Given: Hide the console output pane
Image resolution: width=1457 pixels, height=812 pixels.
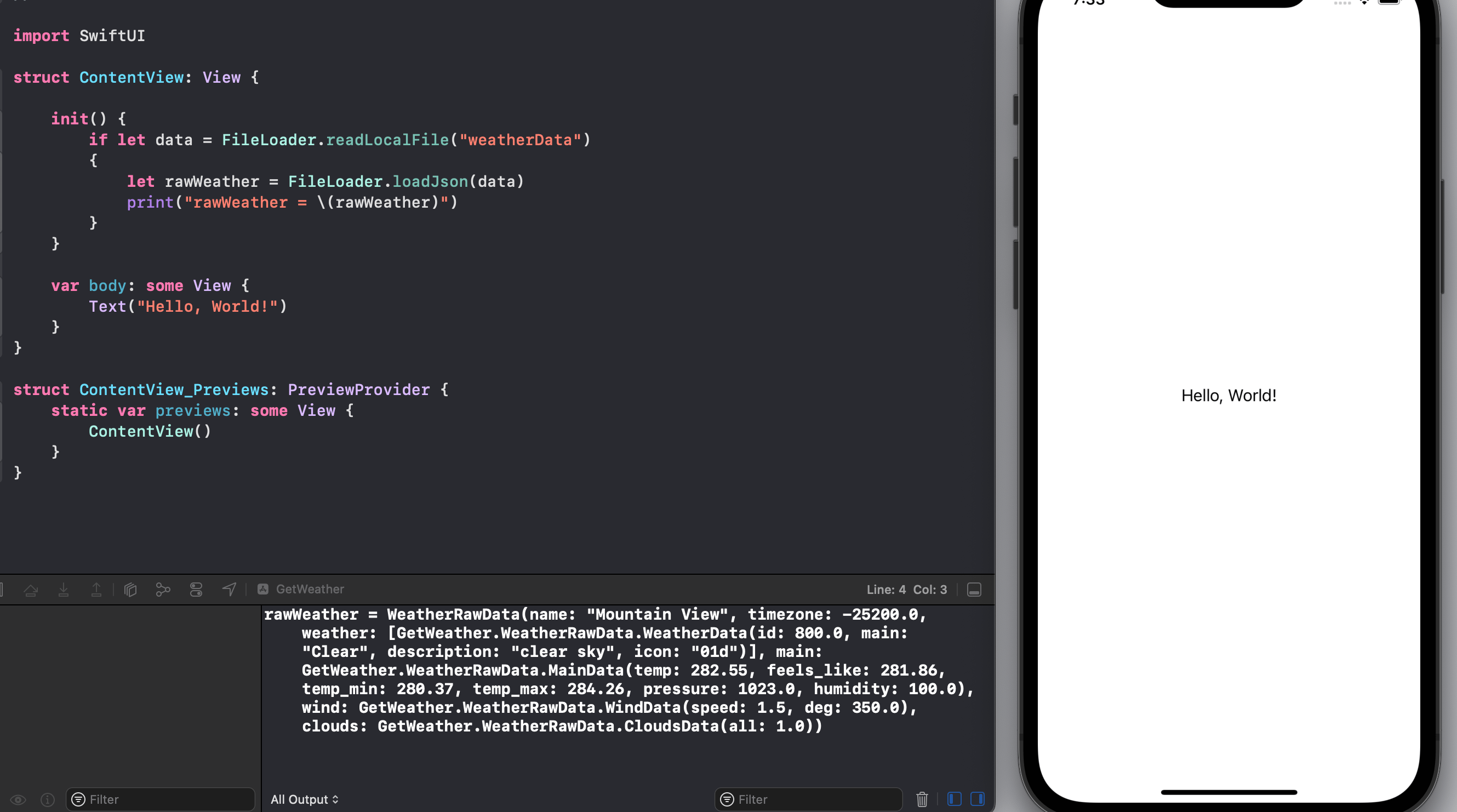Looking at the screenshot, I should coord(978,799).
